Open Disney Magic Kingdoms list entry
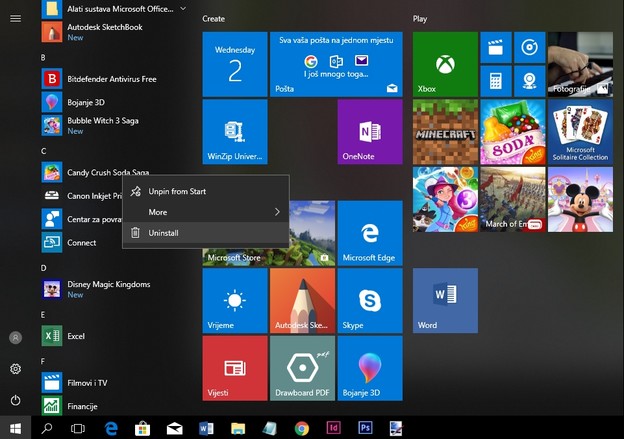Image resolution: width=624 pixels, height=439 pixels. [113, 289]
